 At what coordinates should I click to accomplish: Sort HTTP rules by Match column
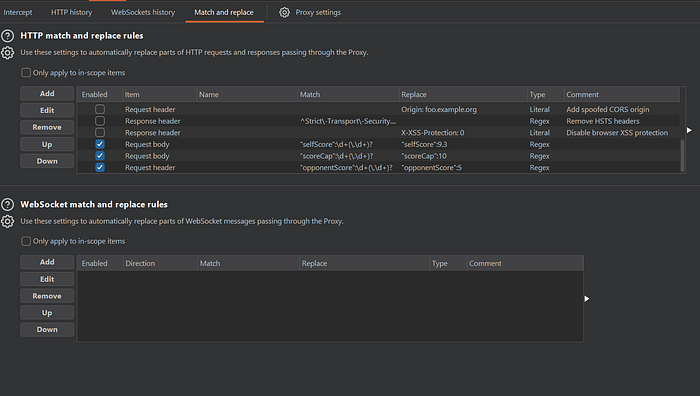[348, 95]
